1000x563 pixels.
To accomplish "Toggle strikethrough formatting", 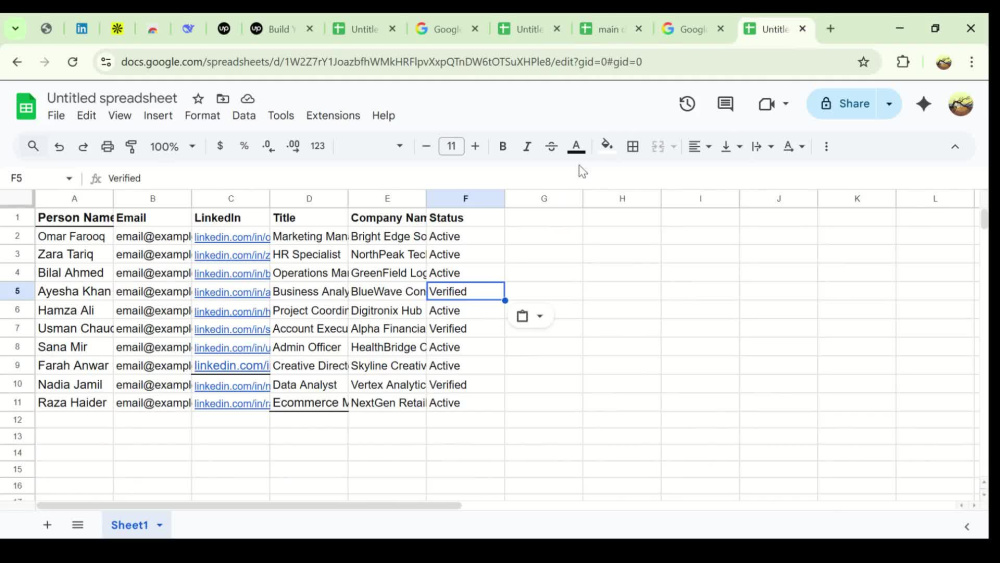I will pos(551,147).
